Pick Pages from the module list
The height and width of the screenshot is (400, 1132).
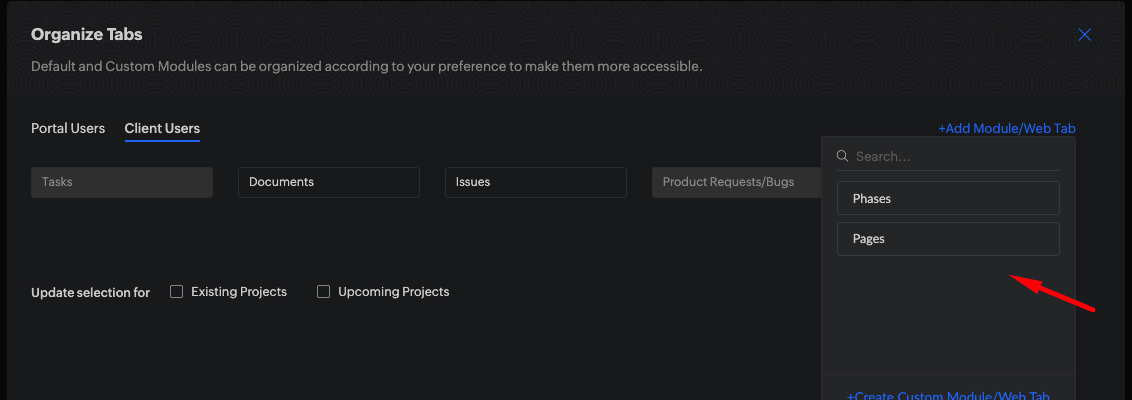point(948,239)
